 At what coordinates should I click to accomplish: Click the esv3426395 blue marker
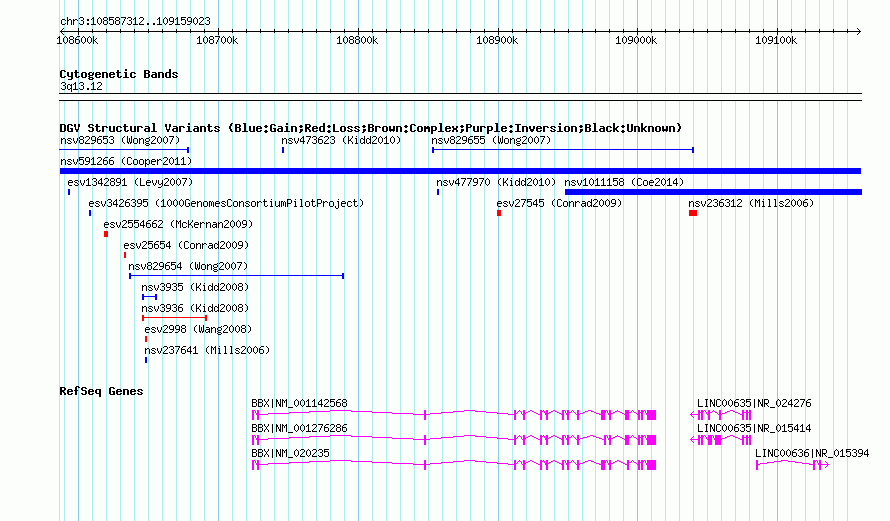[90, 213]
